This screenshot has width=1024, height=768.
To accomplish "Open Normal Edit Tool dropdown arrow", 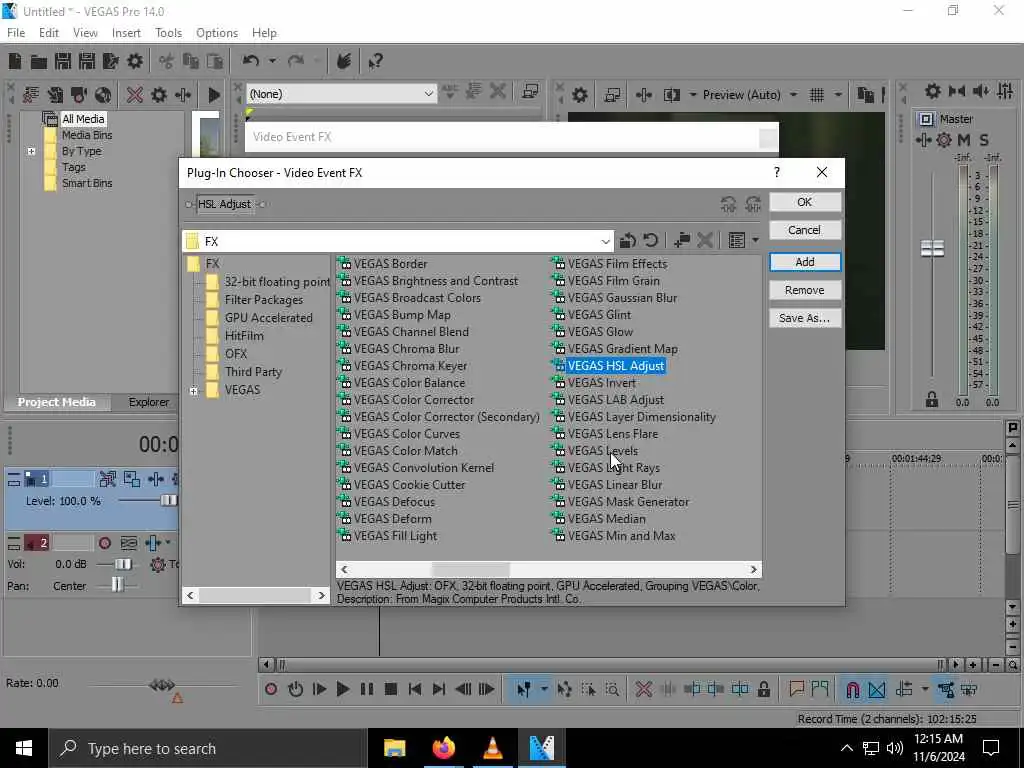I will 543,690.
